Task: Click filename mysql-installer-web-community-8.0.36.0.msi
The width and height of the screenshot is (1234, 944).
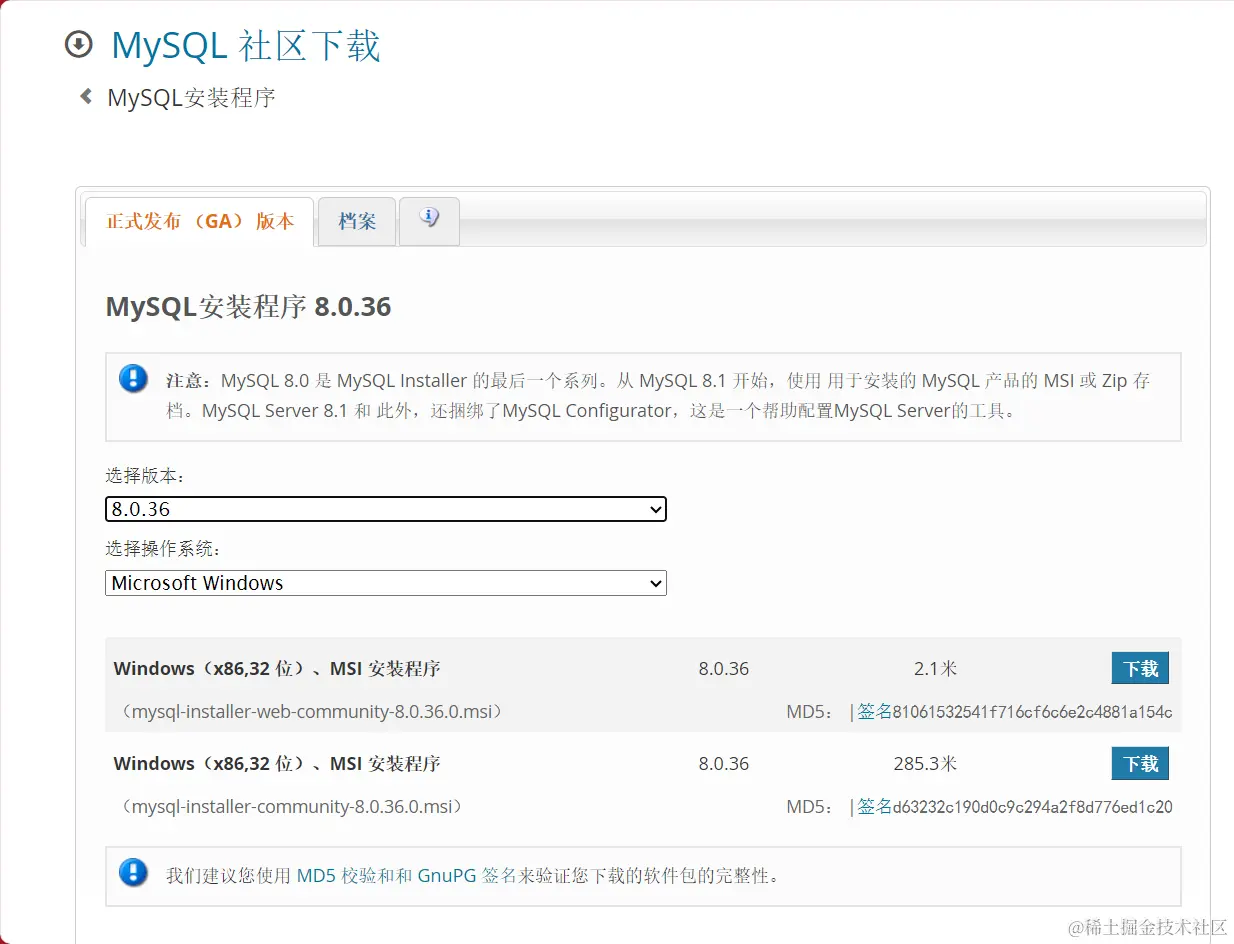Action: coord(312,712)
